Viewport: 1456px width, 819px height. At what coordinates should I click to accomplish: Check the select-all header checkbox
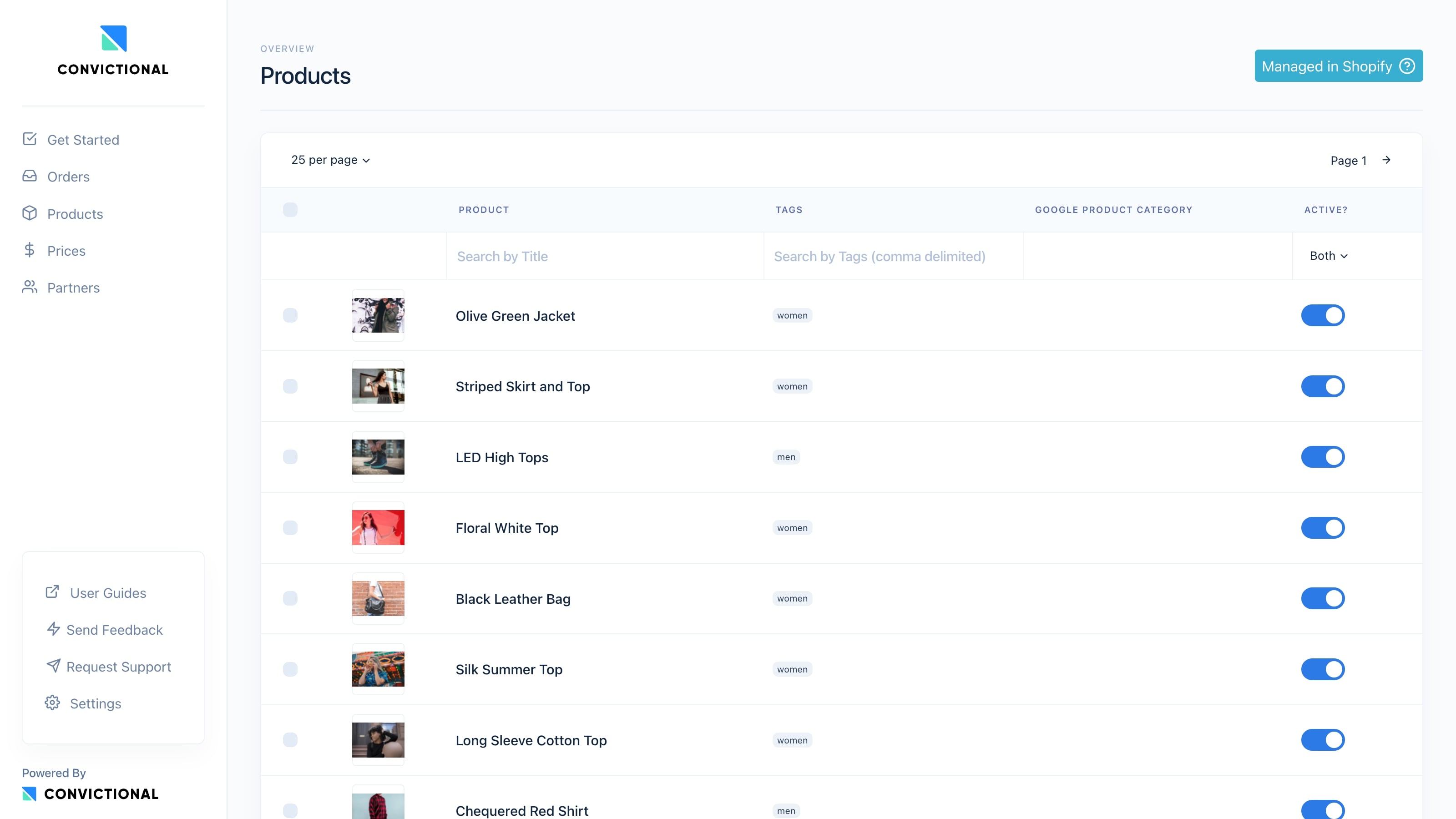click(x=290, y=210)
